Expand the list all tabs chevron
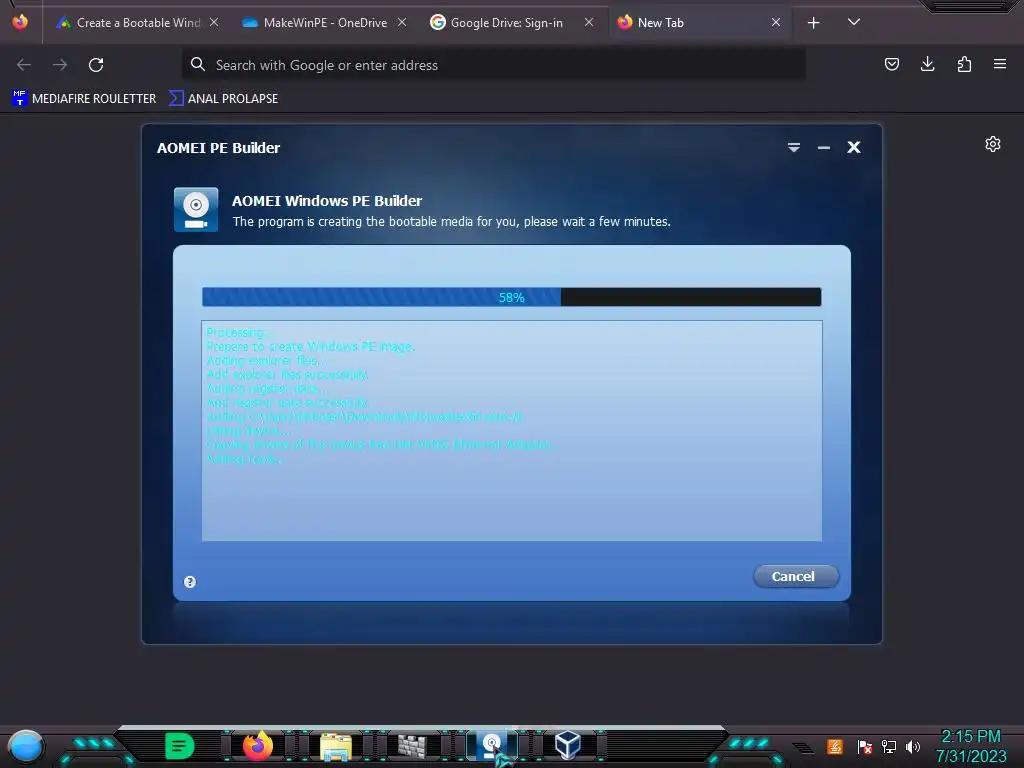Viewport: 1024px width, 768px height. (x=854, y=22)
